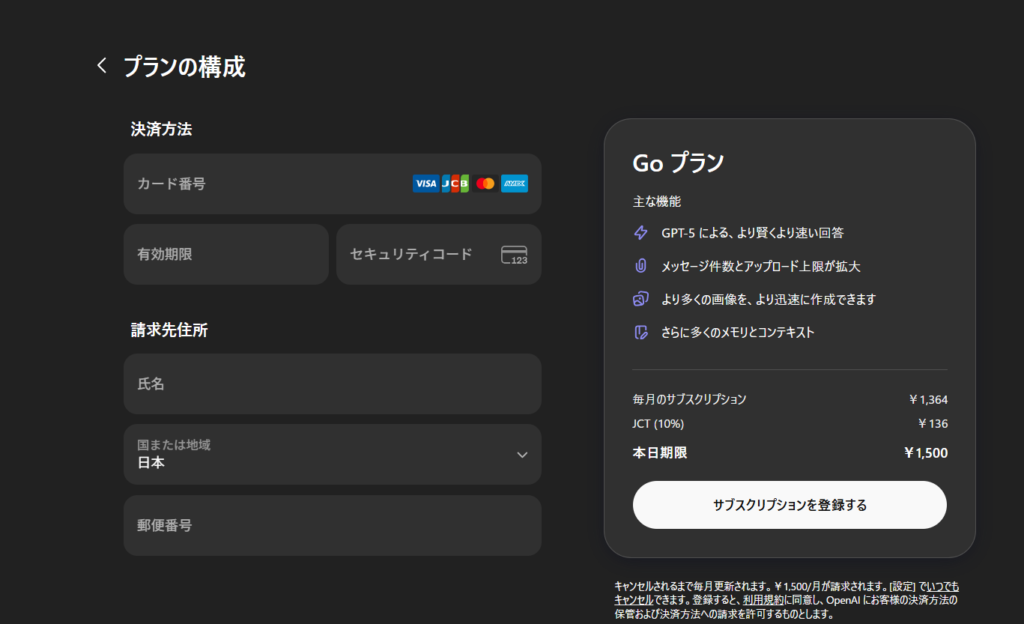Image resolution: width=1024 pixels, height=624 pixels.
Task: Select the 有効期限 expiry date field
Action: [x=226, y=254]
